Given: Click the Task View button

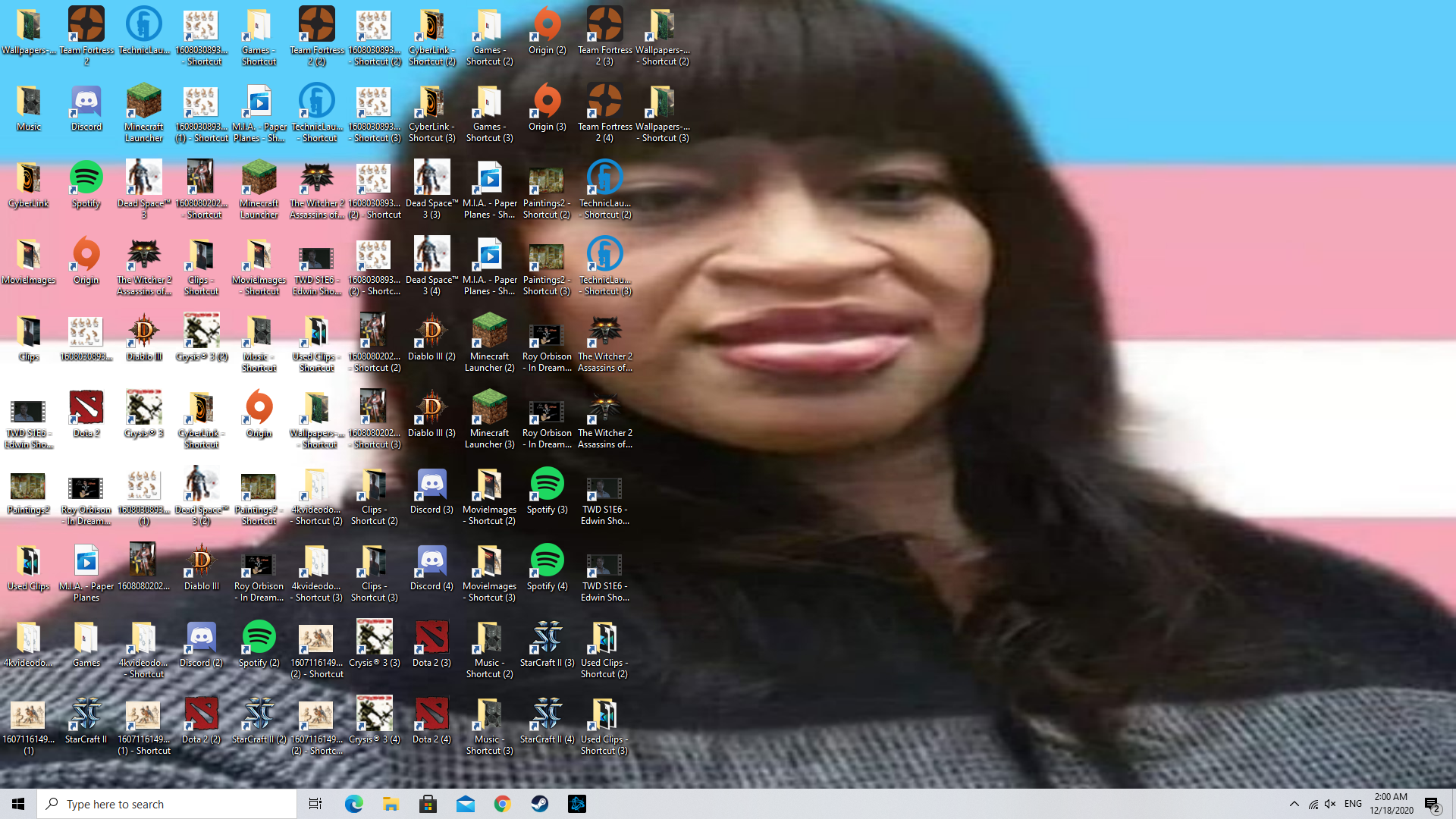Looking at the screenshot, I should pyautogui.click(x=315, y=804).
